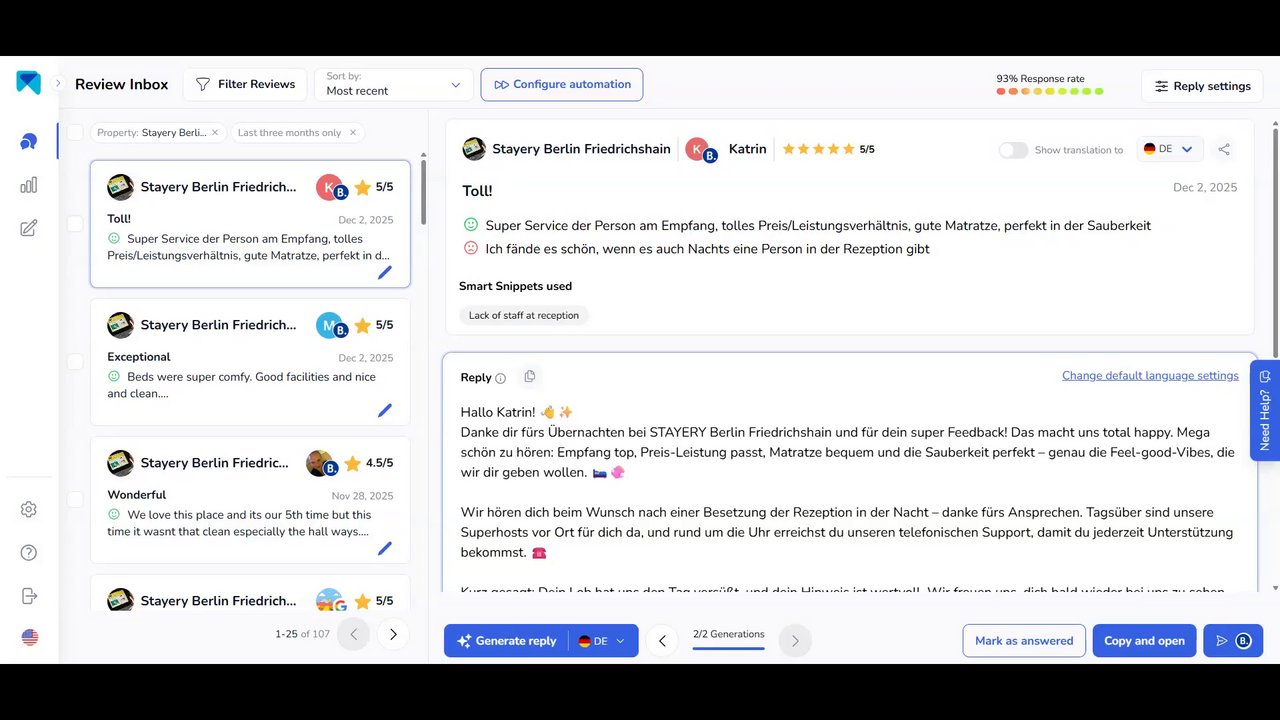
Task: Click reviewer photo on Wonderful card
Action: click(321, 463)
